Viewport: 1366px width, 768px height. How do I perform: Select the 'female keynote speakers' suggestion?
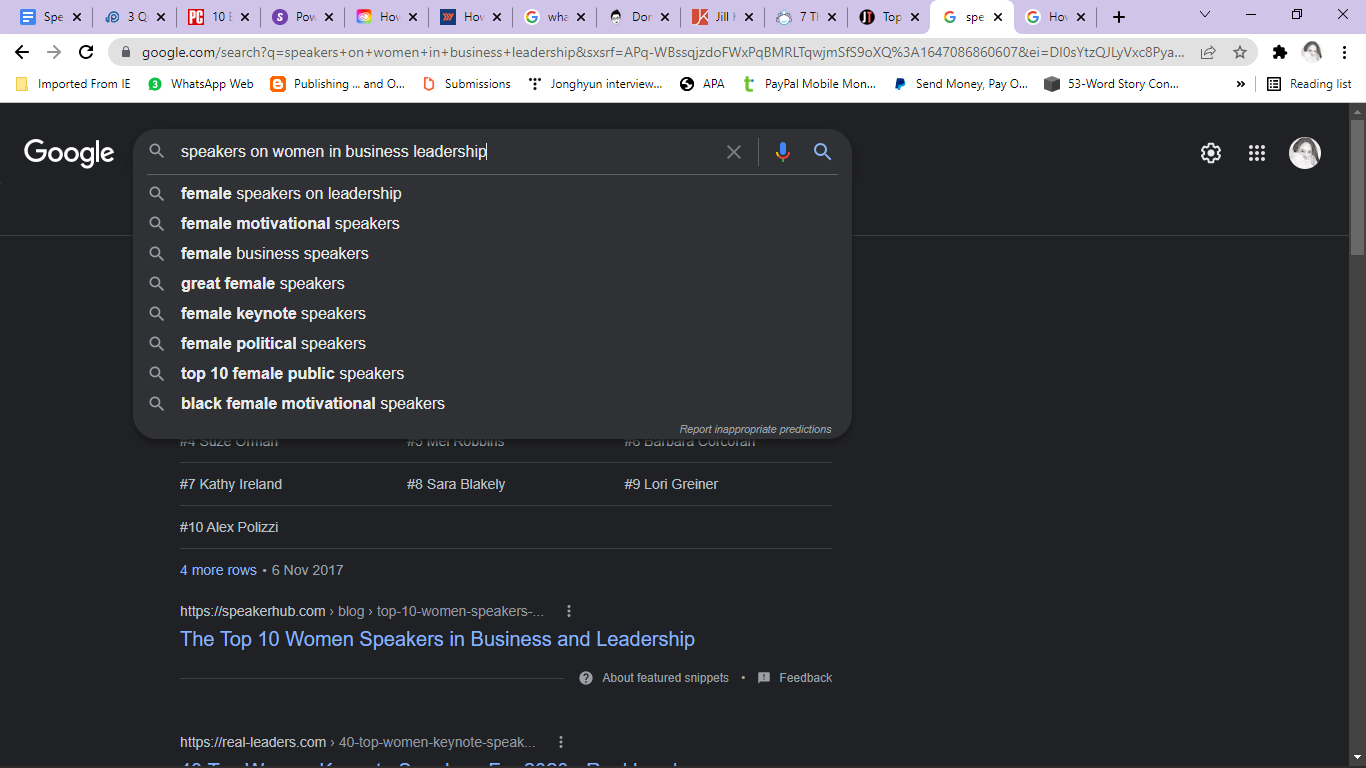(x=272, y=313)
